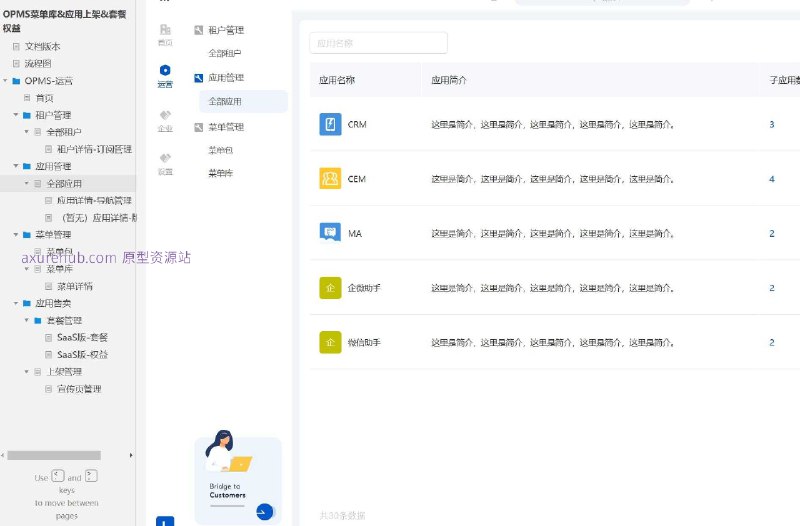Image resolution: width=800 pixels, height=526 pixels.
Task: Click the blue arrow on Bridge to Customers card
Action: 264,511
